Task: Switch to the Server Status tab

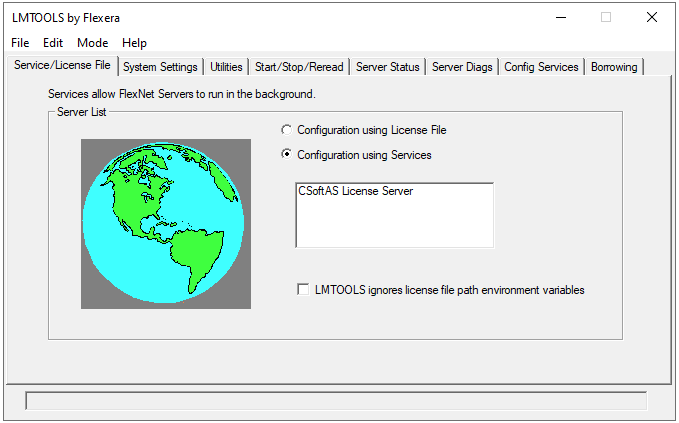Action: click(x=387, y=67)
